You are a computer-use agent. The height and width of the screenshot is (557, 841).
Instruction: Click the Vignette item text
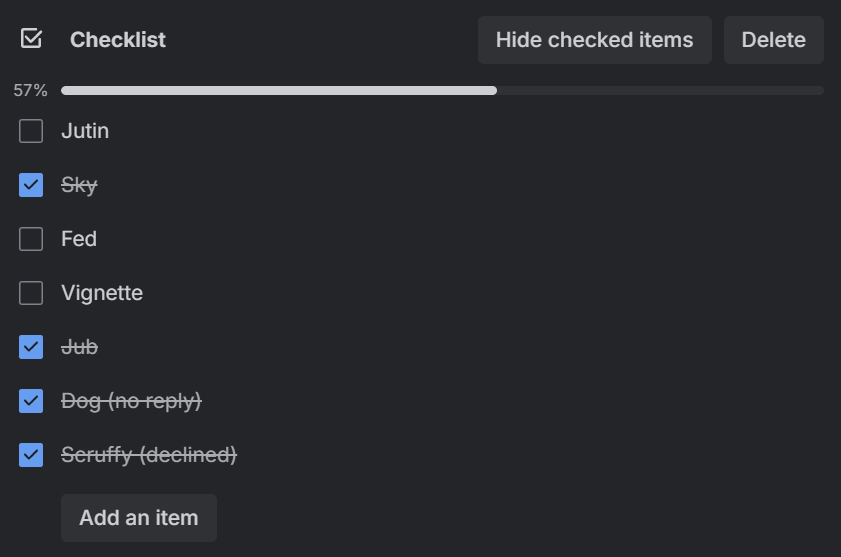point(102,293)
